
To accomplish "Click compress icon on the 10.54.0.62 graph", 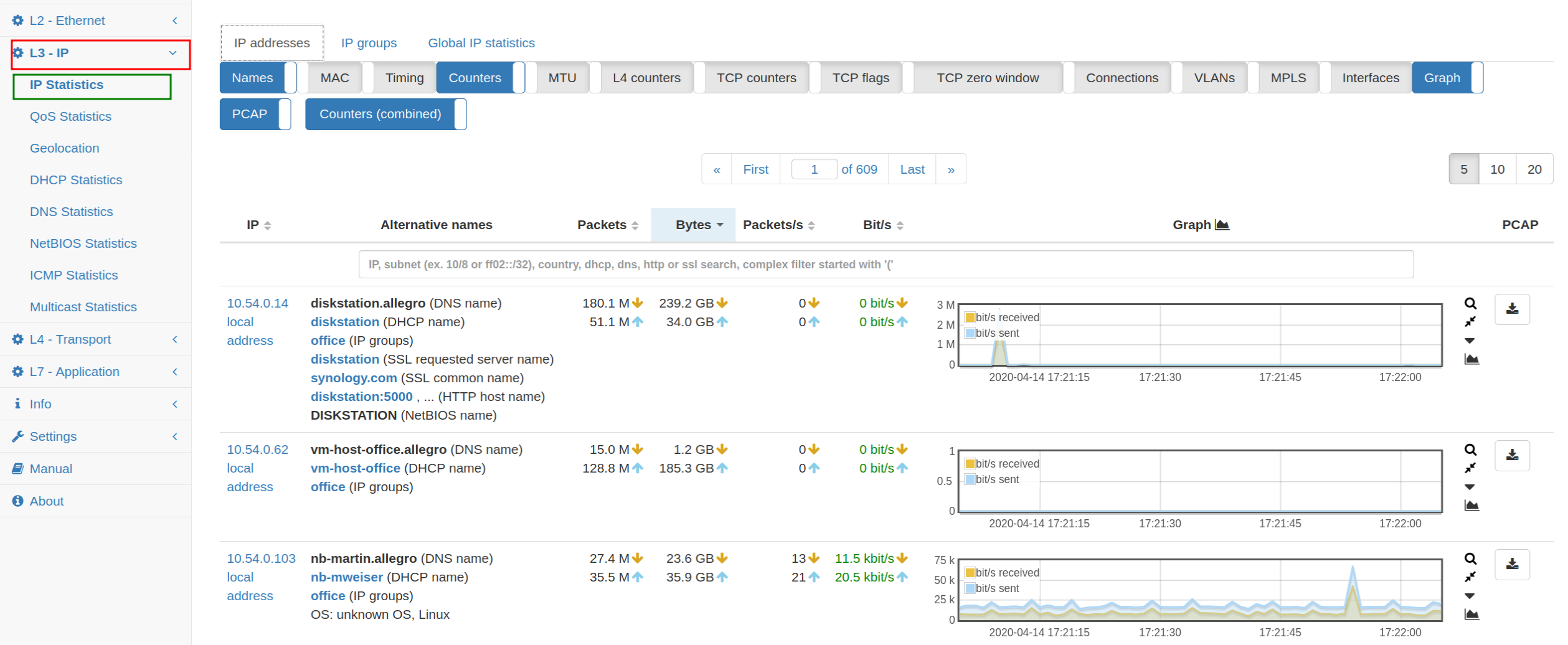I will 1470,468.
